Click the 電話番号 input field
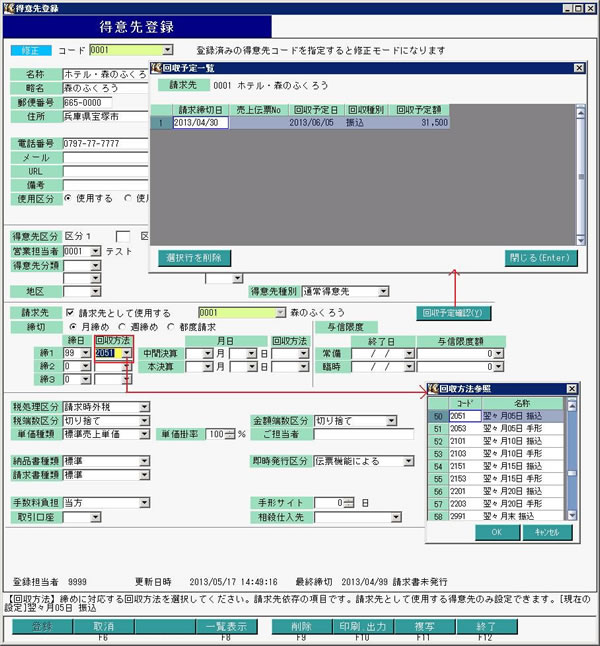Image resolution: width=600 pixels, height=646 pixels. tap(105, 143)
